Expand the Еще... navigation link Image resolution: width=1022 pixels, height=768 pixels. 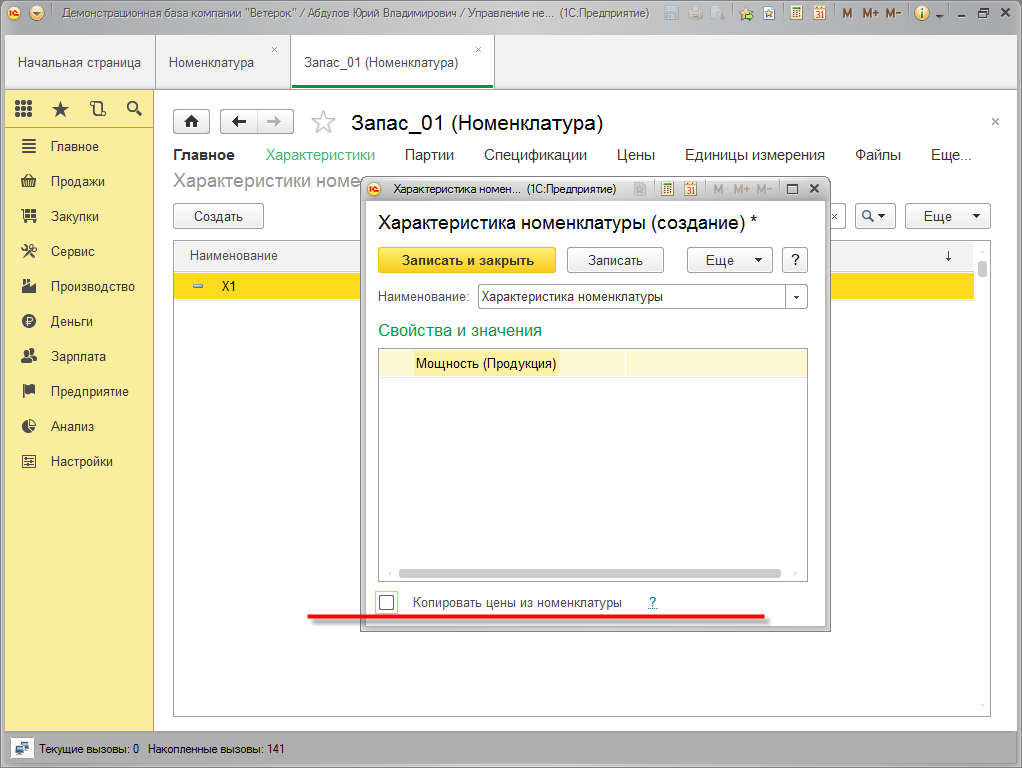tap(951, 155)
